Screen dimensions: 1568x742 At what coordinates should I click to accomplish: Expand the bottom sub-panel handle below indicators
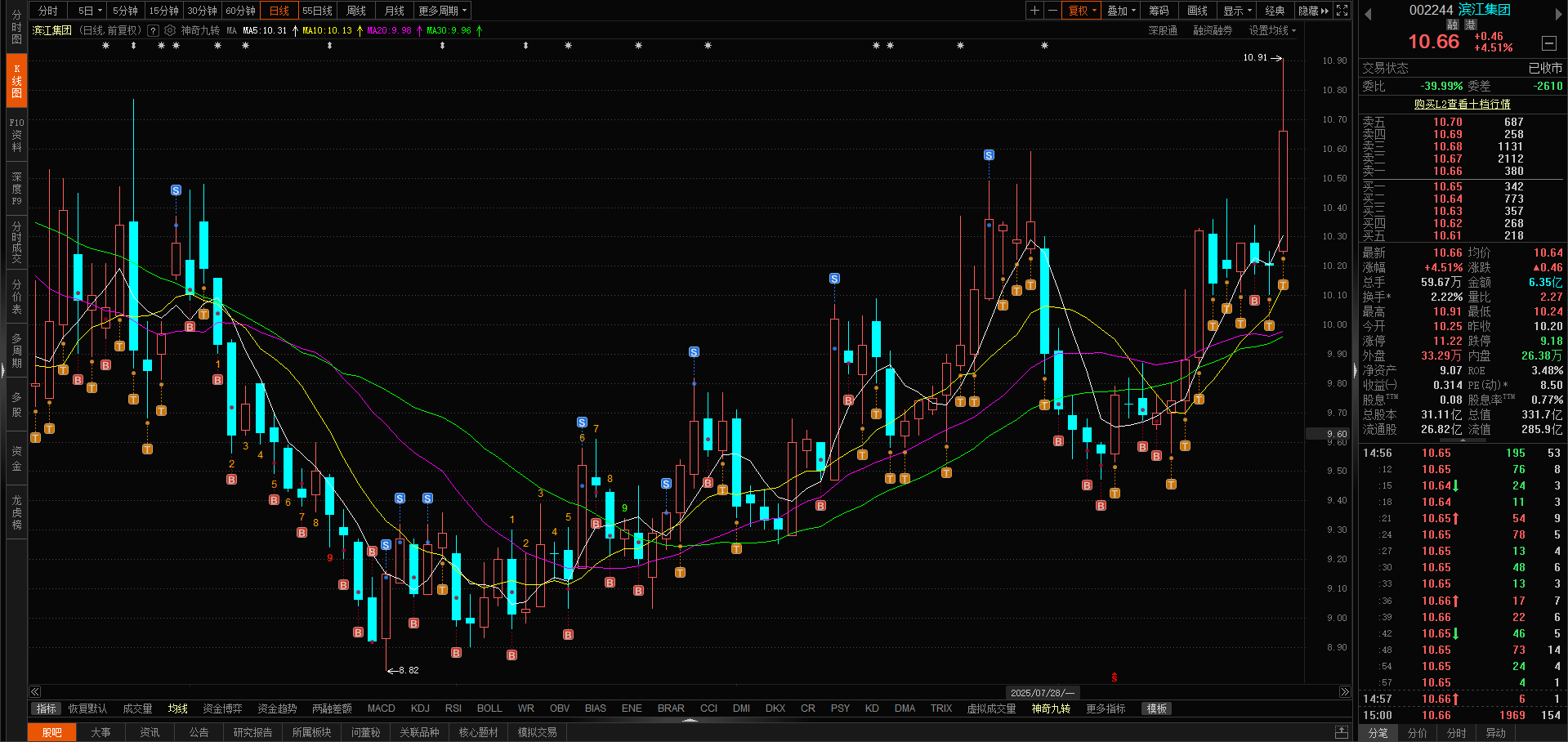pos(690,720)
